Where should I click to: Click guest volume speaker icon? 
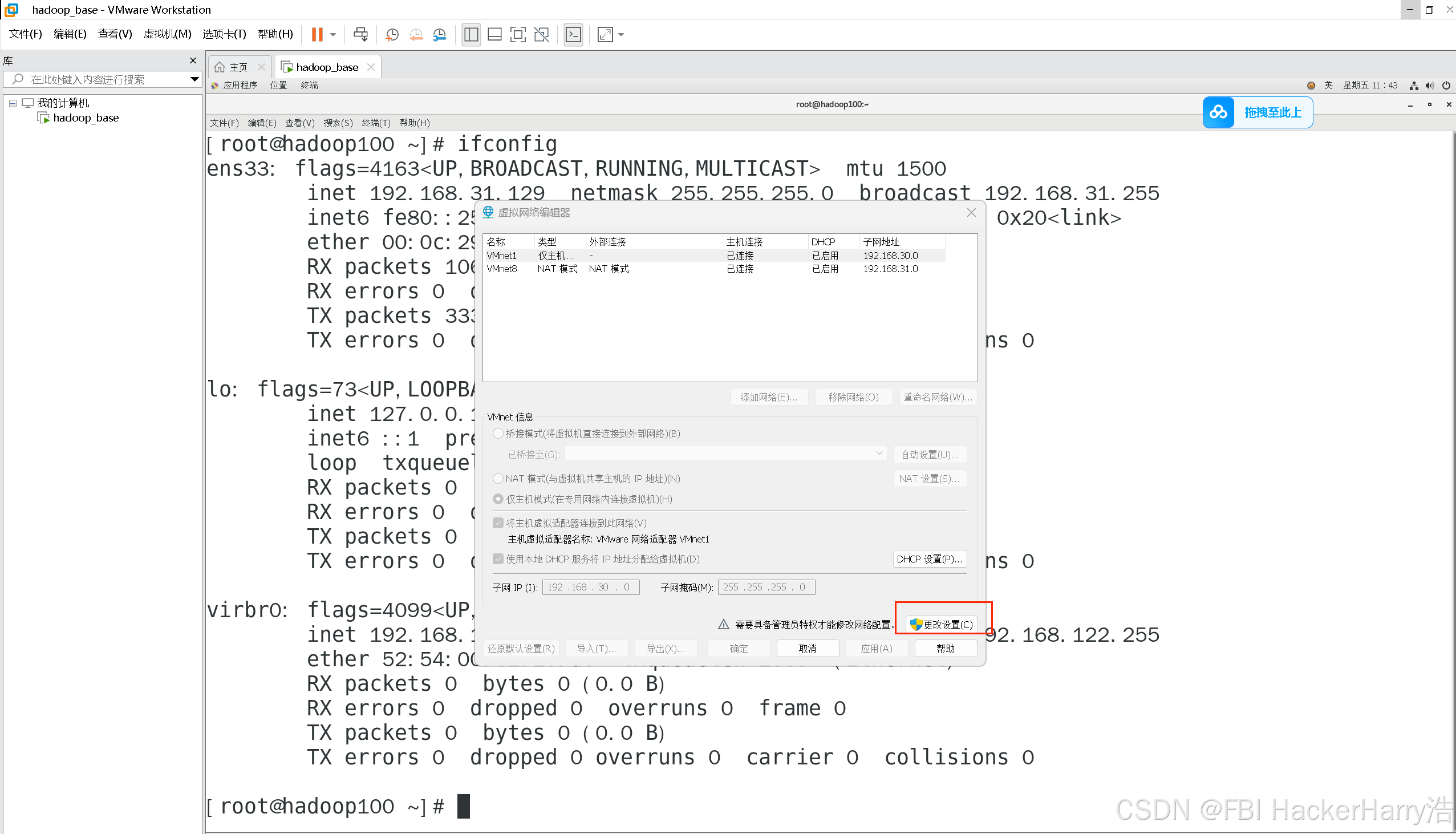tap(1430, 86)
